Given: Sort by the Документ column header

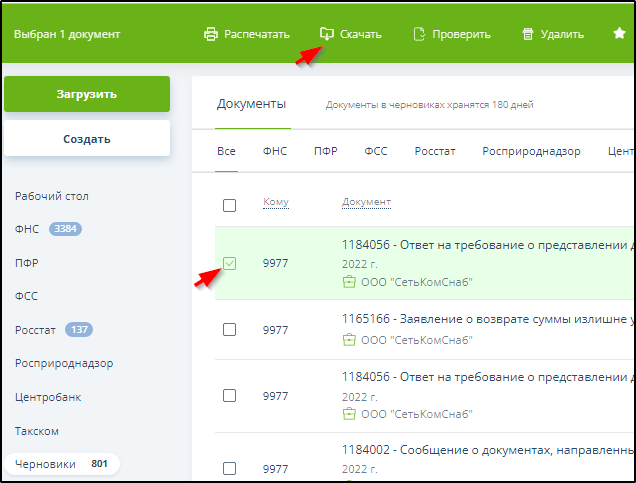Looking at the screenshot, I should (x=366, y=203).
